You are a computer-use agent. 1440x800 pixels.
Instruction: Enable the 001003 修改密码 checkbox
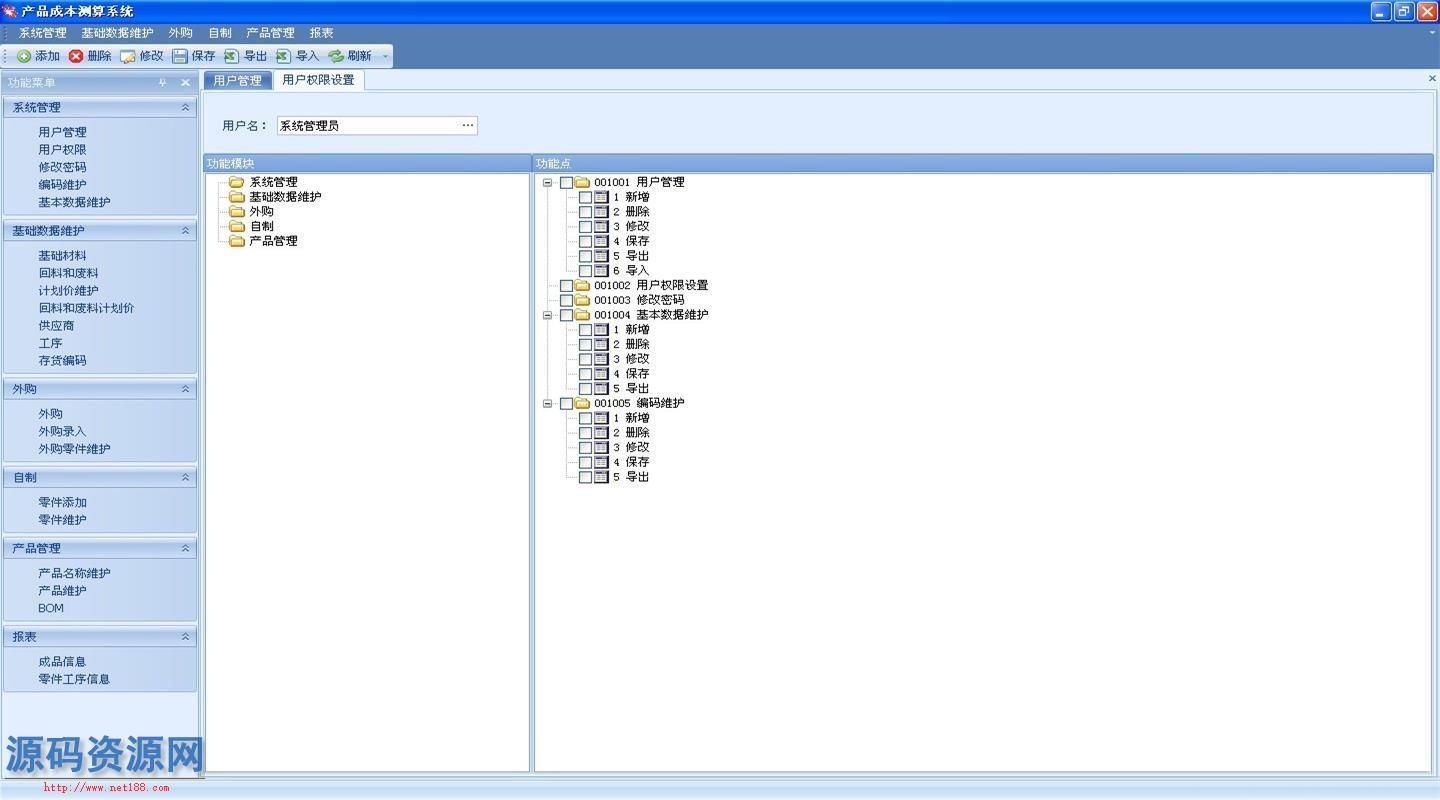click(x=567, y=300)
